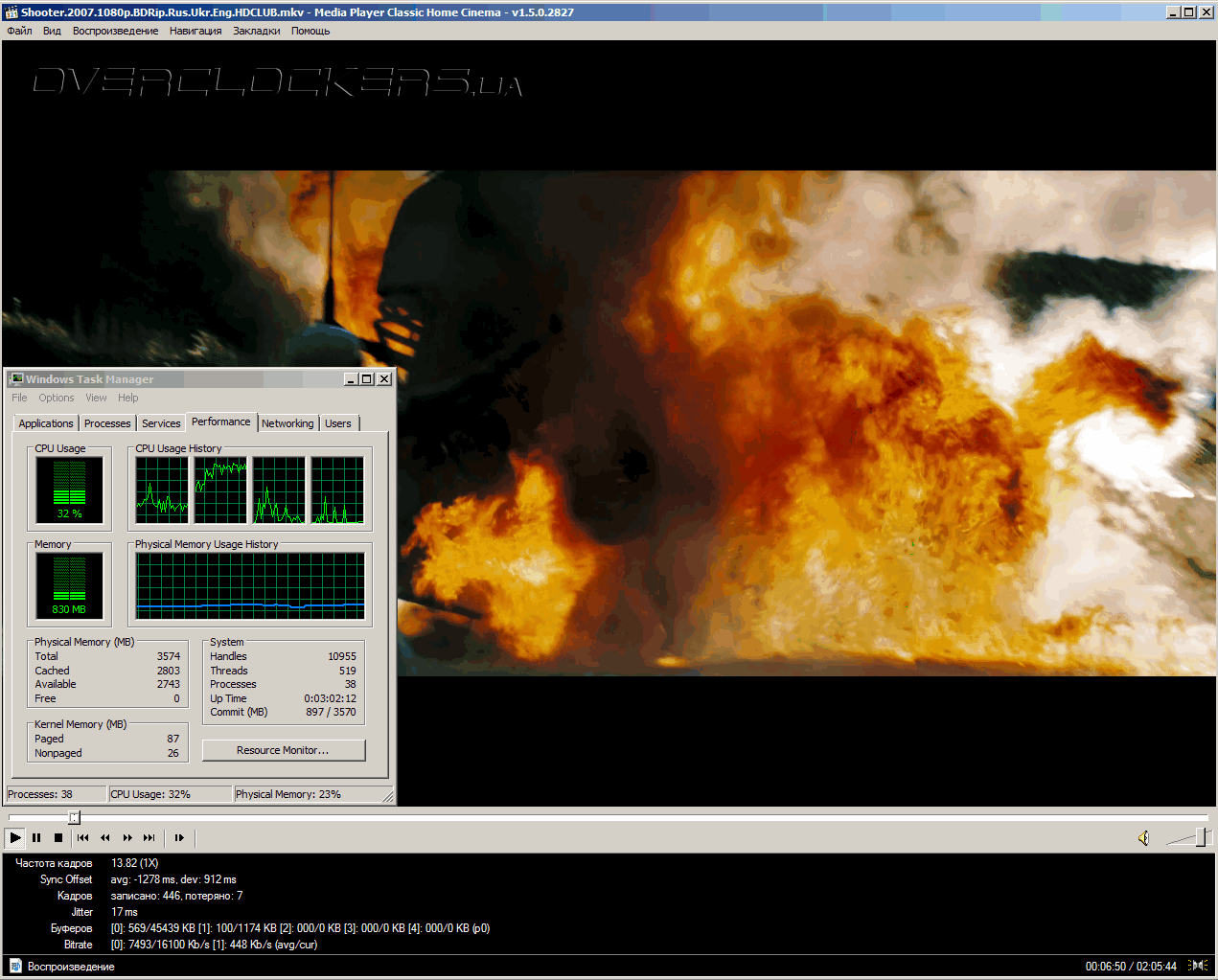Screen dimensions: 1218x980
Task: Switch to the Users tab
Action: (x=338, y=423)
